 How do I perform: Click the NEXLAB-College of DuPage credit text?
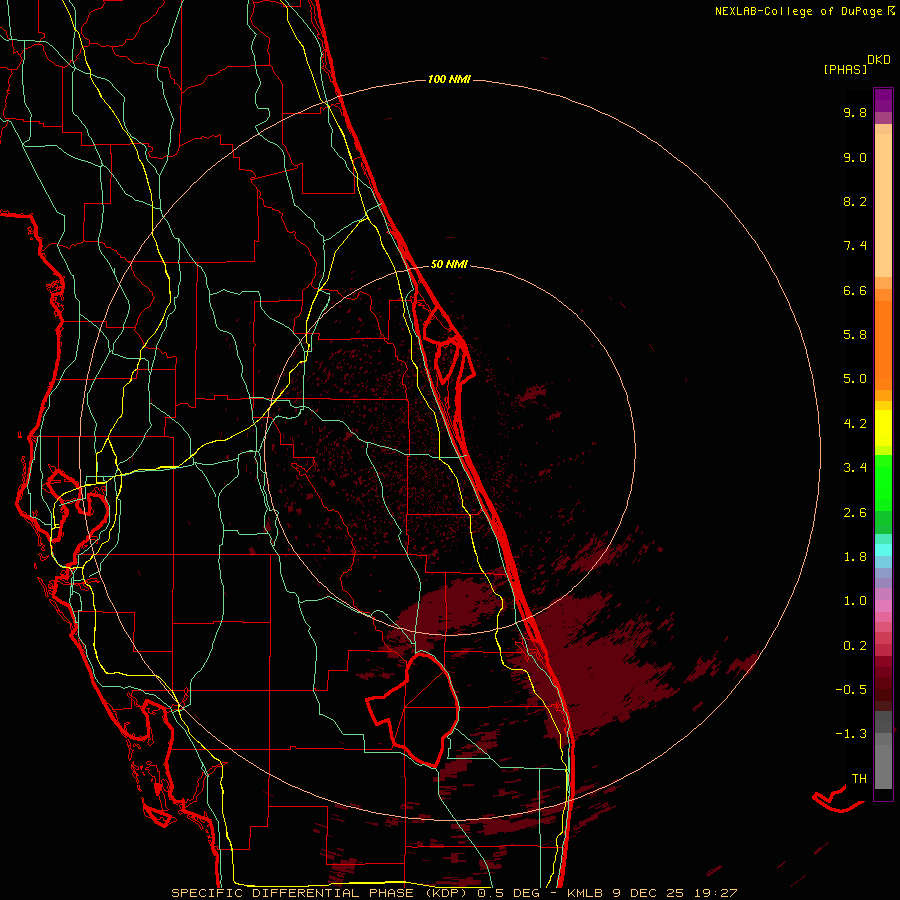coord(804,11)
